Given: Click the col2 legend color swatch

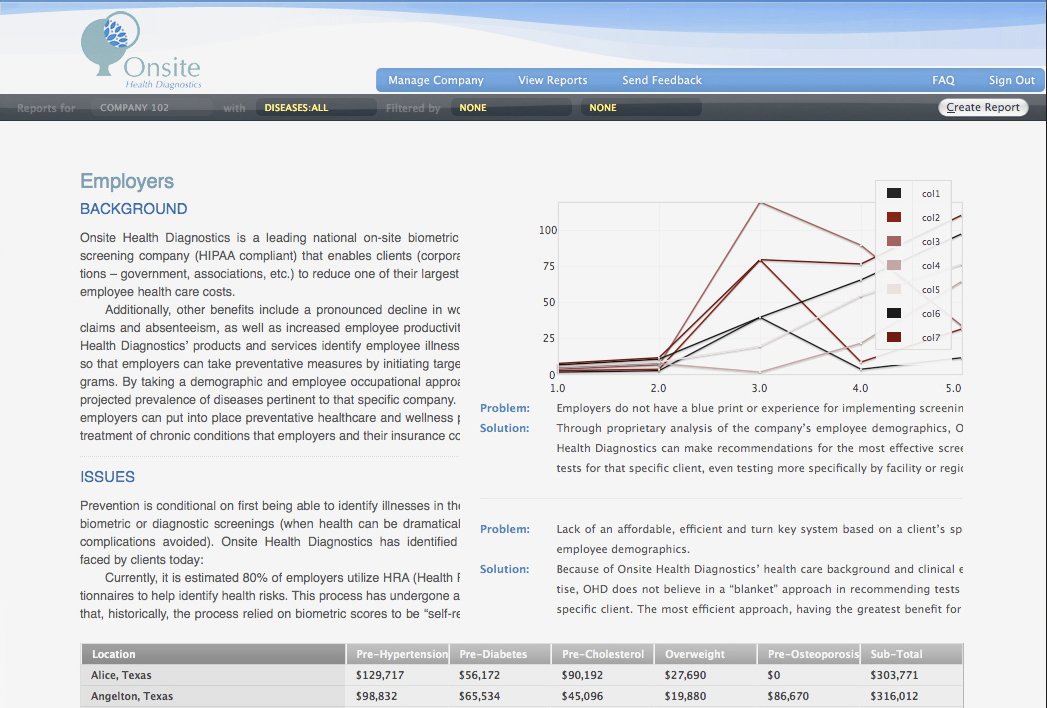Looking at the screenshot, I should tap(894, 217).
